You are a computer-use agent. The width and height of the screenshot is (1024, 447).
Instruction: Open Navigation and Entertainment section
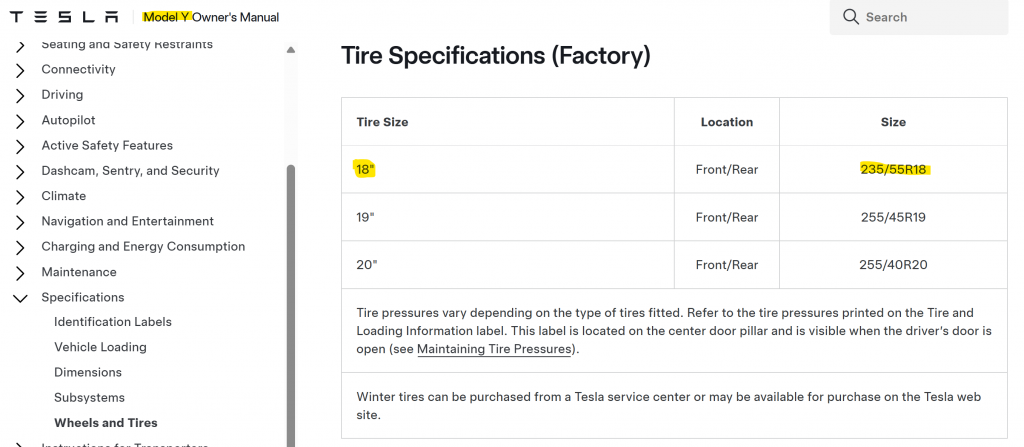coord(127,221)
